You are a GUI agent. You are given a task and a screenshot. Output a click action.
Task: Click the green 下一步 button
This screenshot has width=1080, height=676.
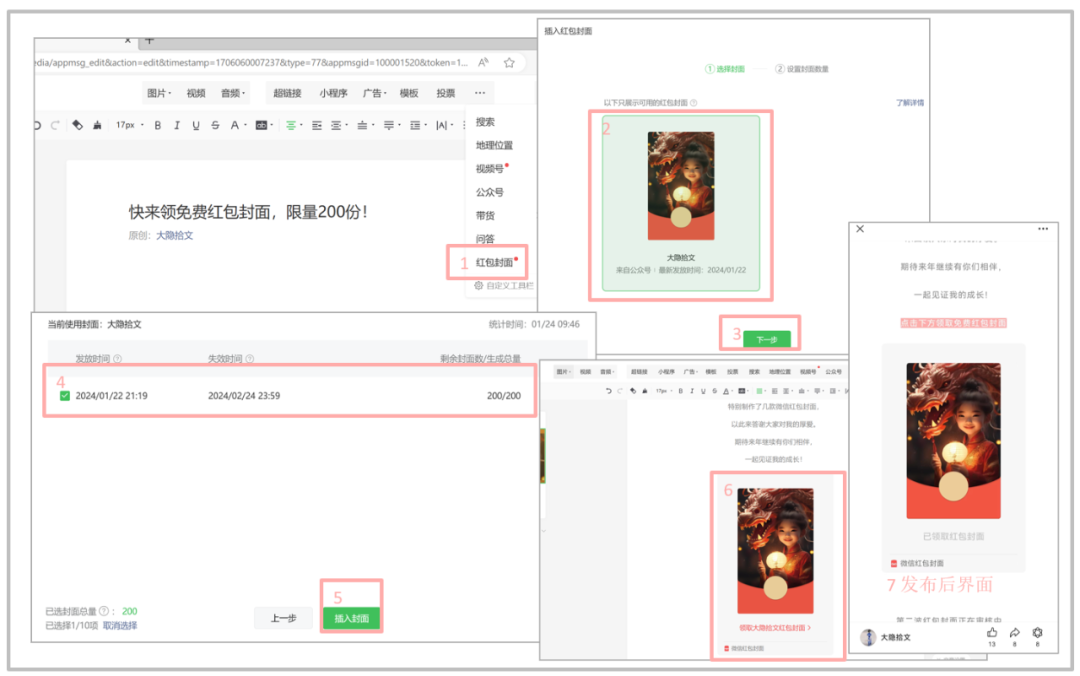(767, 340)
